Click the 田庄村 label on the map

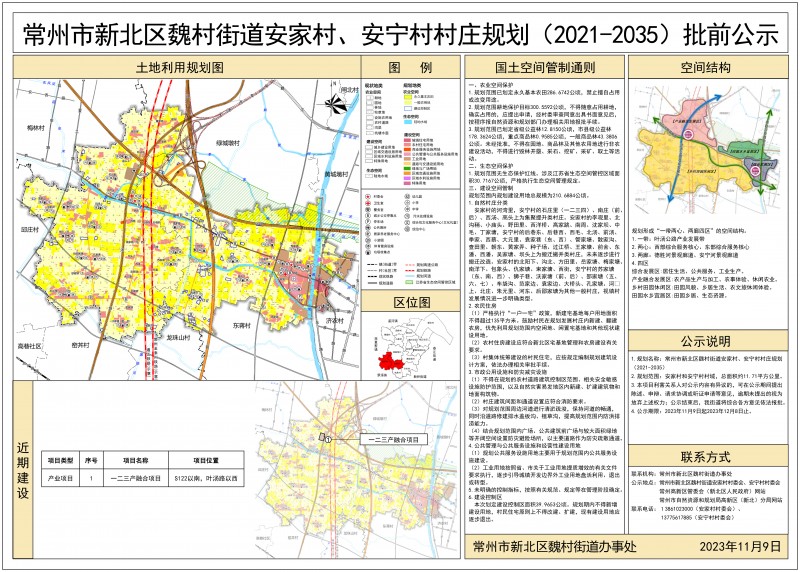[x=30, y=230]
